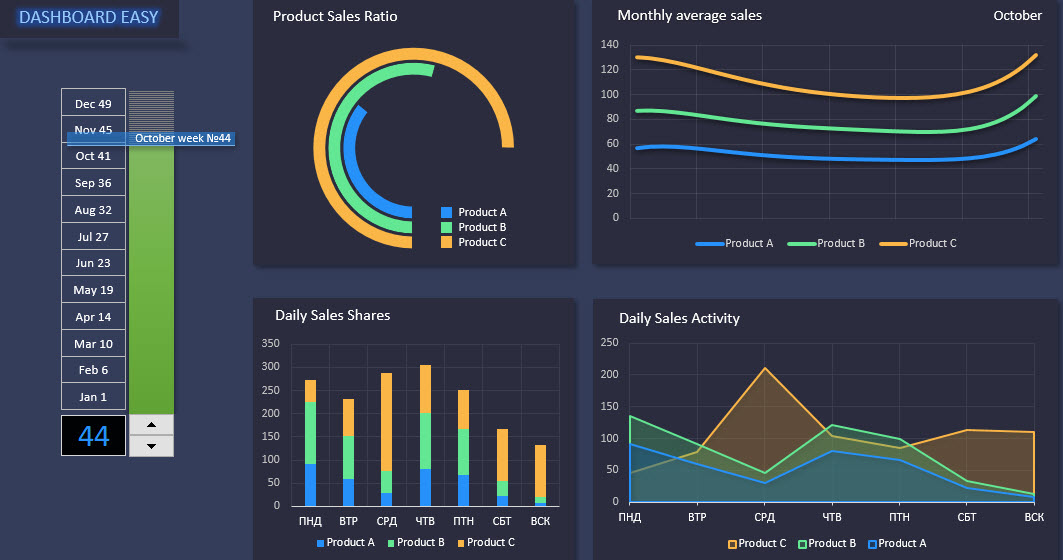Image resolution: width=1063 pixels, height=560 pixels.
Task: Click the 250 axis value in Daily Sales Activity
Action: coord(609,342)
